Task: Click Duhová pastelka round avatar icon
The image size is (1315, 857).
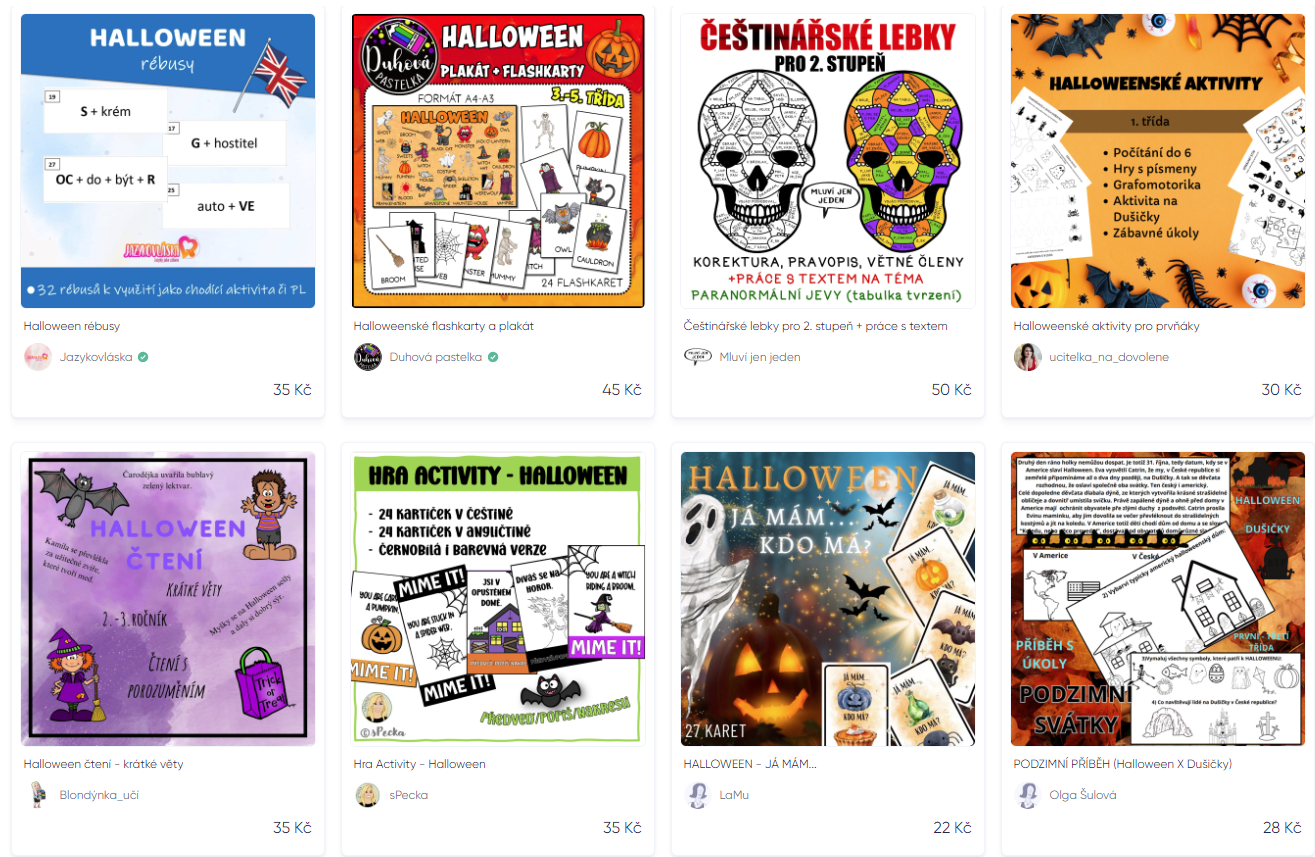Action: click(x=368, y=357)
